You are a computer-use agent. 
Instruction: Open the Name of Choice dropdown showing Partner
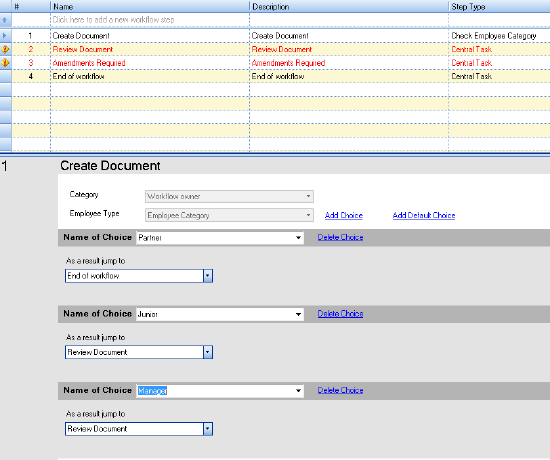tap(220, 238)
